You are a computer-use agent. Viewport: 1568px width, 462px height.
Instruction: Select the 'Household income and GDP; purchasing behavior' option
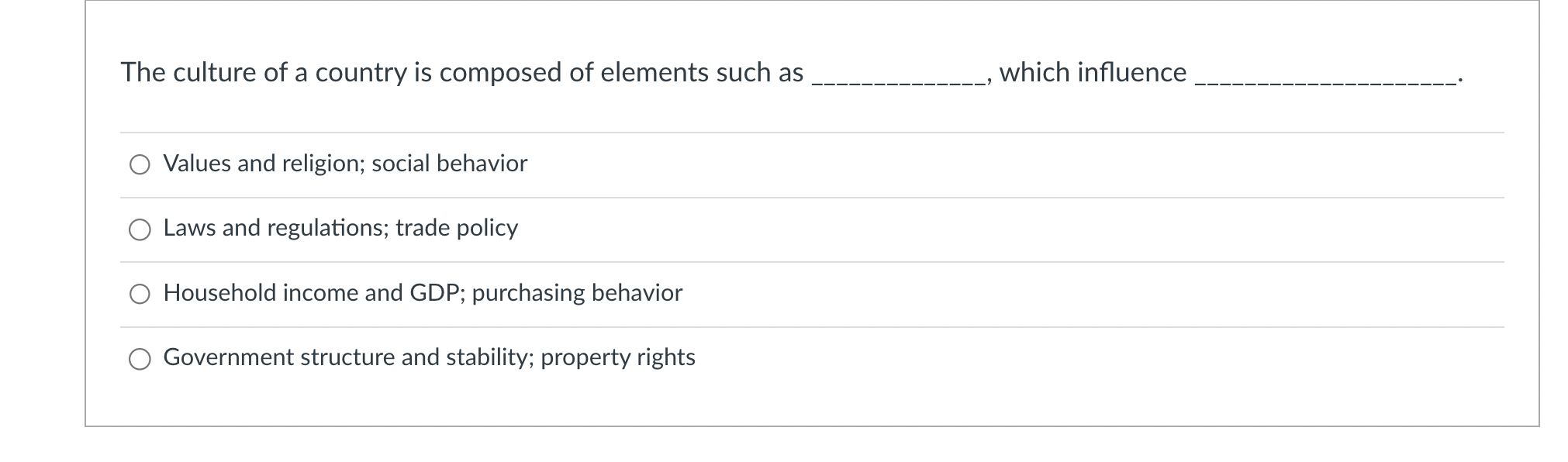click(140, 294)
